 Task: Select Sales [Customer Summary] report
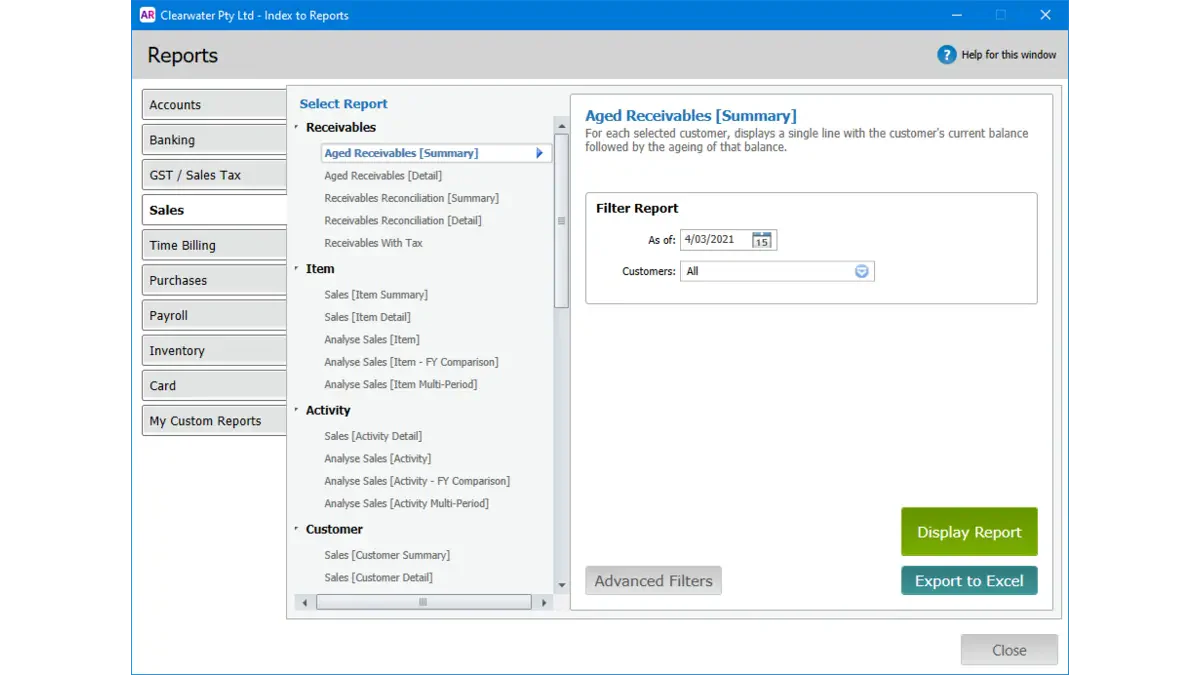coord(387,555)
